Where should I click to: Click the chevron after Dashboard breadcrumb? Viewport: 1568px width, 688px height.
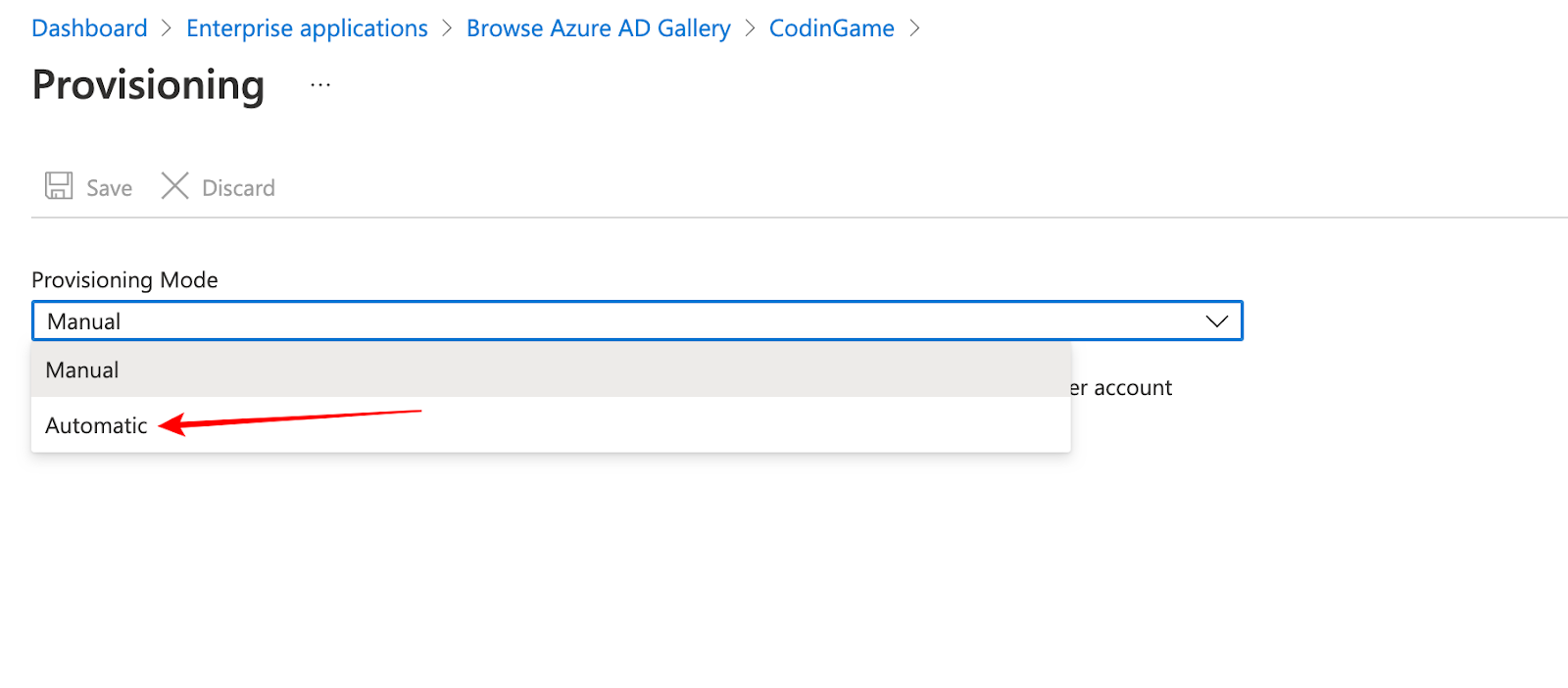pyautogui.click(x=167, y=28)
